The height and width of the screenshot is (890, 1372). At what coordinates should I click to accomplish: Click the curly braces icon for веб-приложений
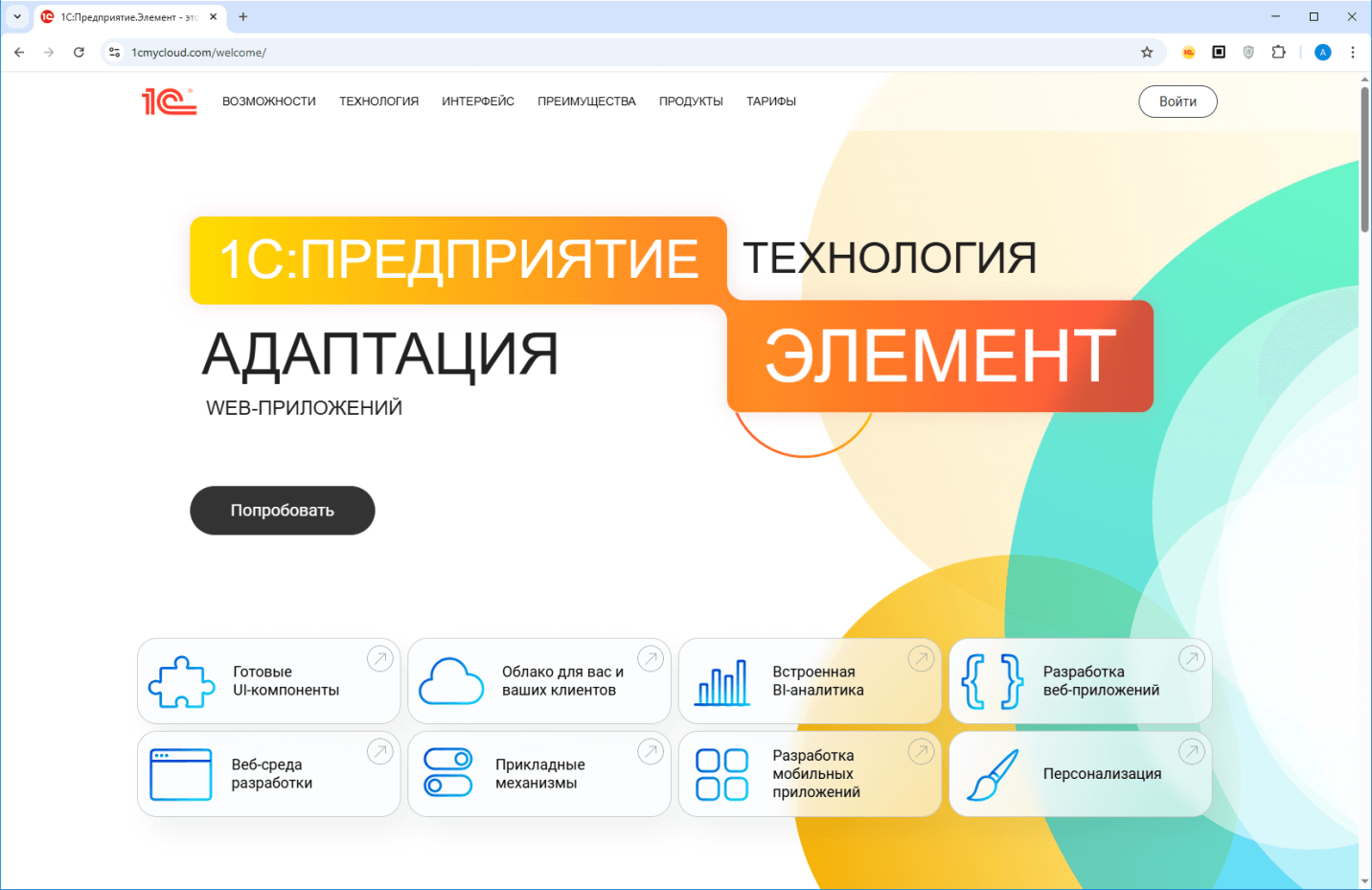993,681
